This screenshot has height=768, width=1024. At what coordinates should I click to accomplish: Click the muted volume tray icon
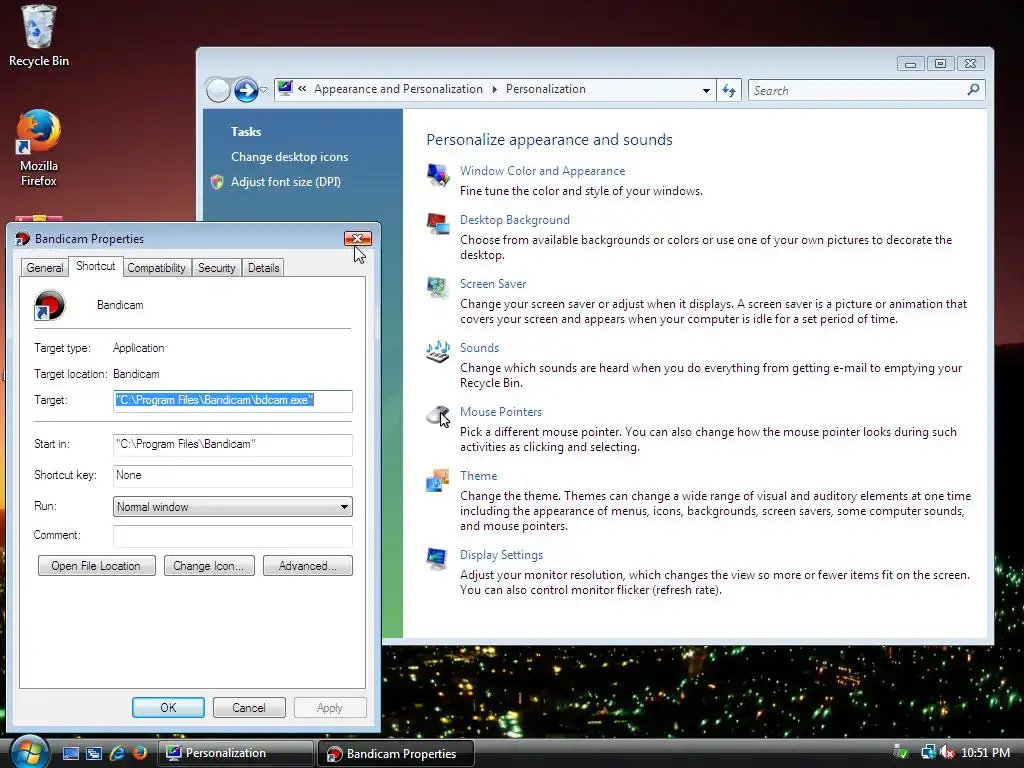(947, 752)
